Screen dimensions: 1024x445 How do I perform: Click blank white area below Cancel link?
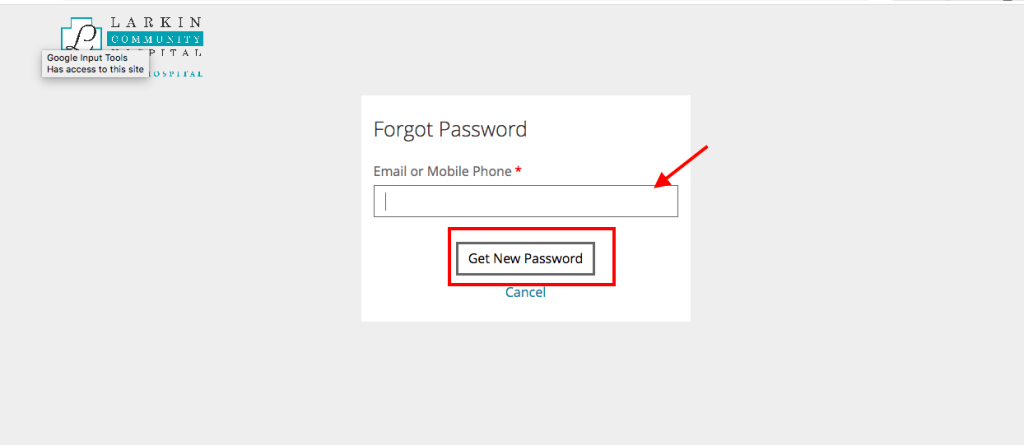[x=526, y=310]
